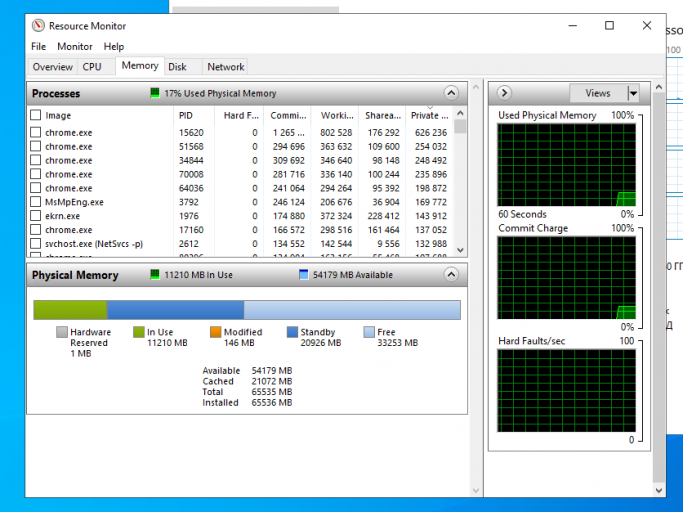
Task: Select svchost.exe (NetSvcs -p) process name
Action: pos(94,244)
